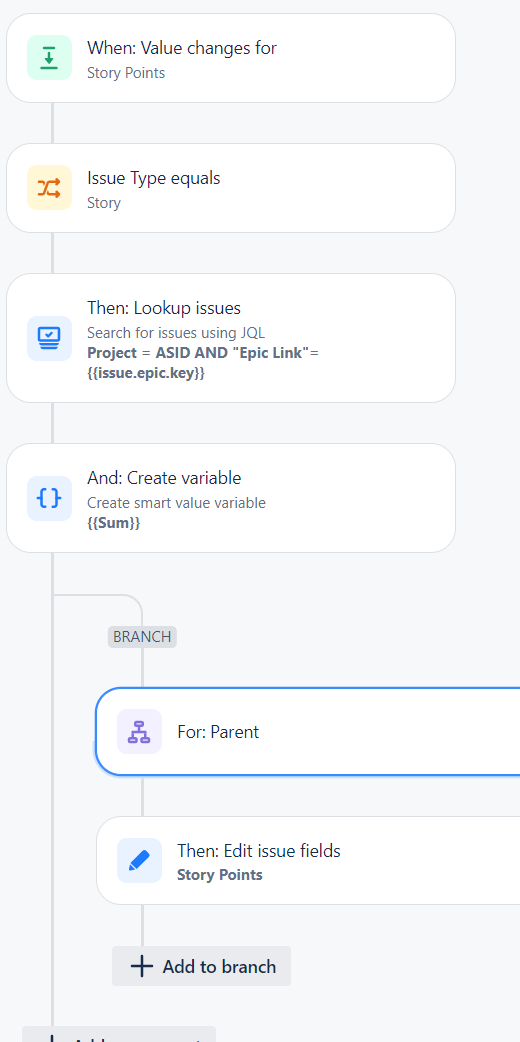The image size is (520, 1042).
Task: Click the JQL query text with Epic Link
Action: [203, 363]
